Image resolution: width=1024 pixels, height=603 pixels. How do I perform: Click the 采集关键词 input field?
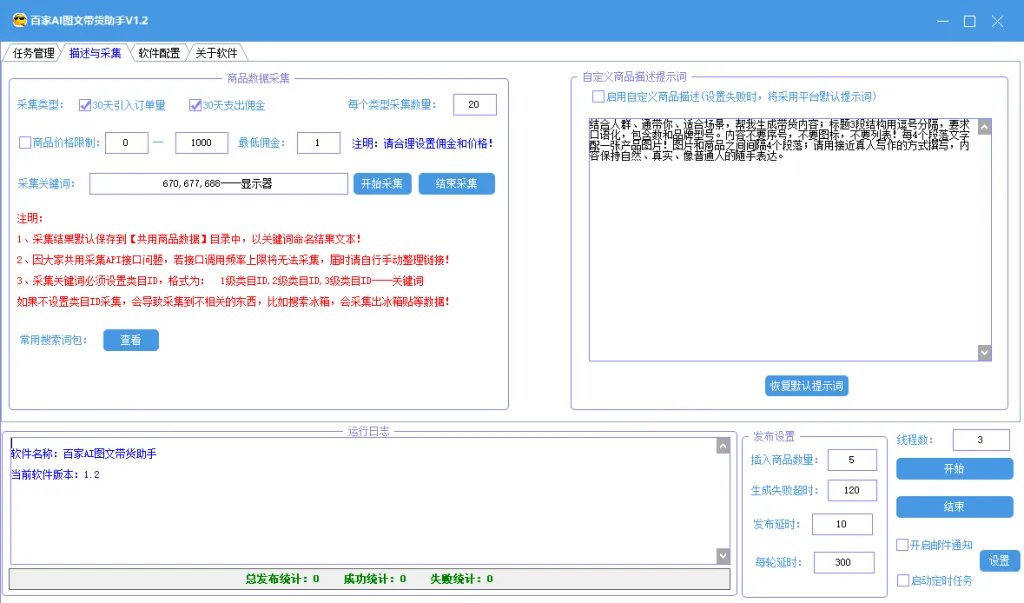tap(218, 184)
